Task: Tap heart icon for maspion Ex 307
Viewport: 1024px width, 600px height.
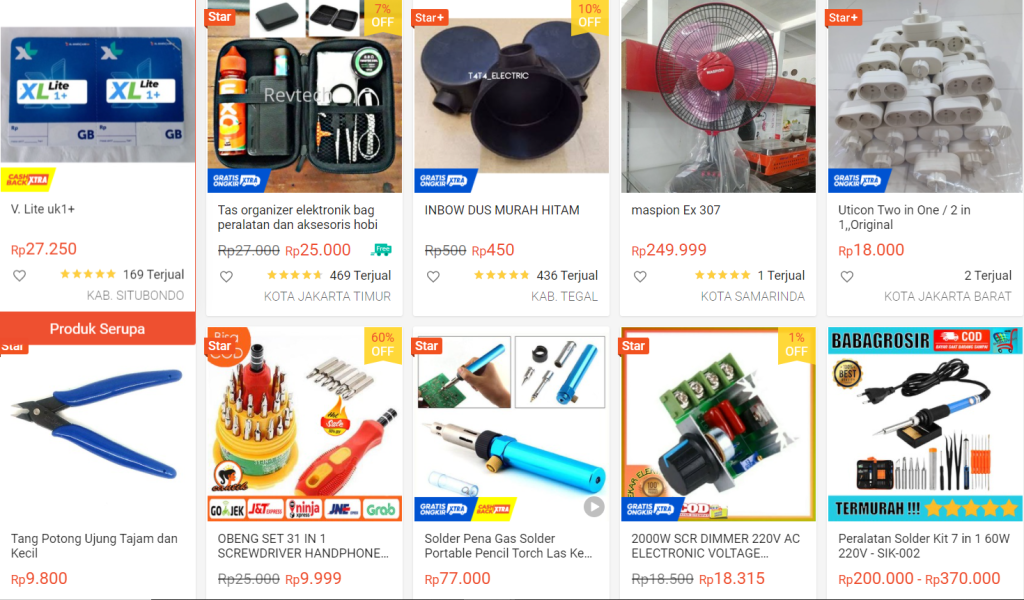Action: 640,276
